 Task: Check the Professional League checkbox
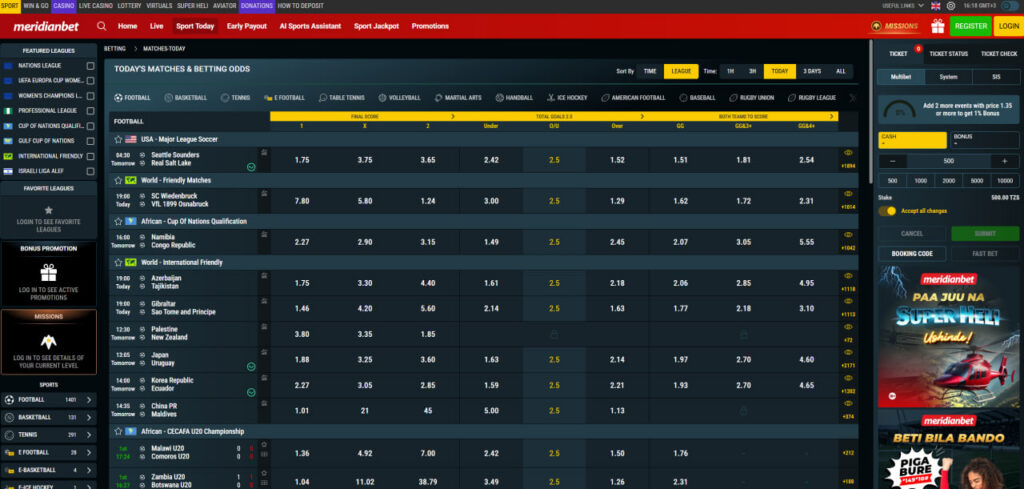(x=90, y=111)
